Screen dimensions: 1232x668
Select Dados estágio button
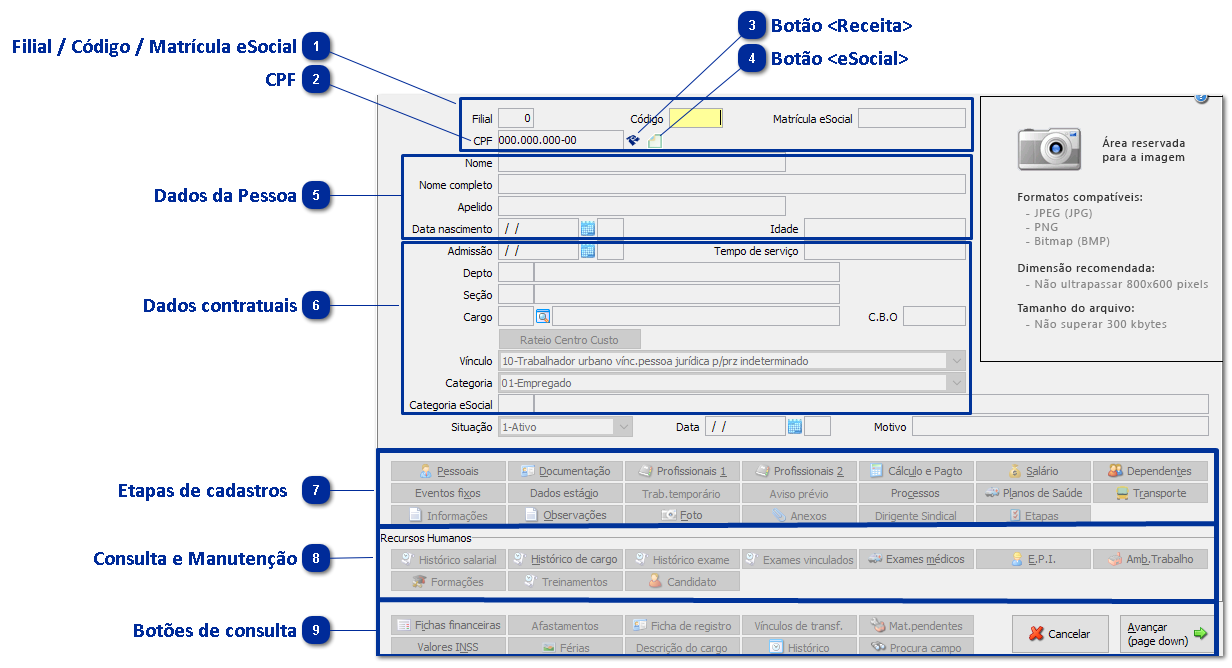565,493
